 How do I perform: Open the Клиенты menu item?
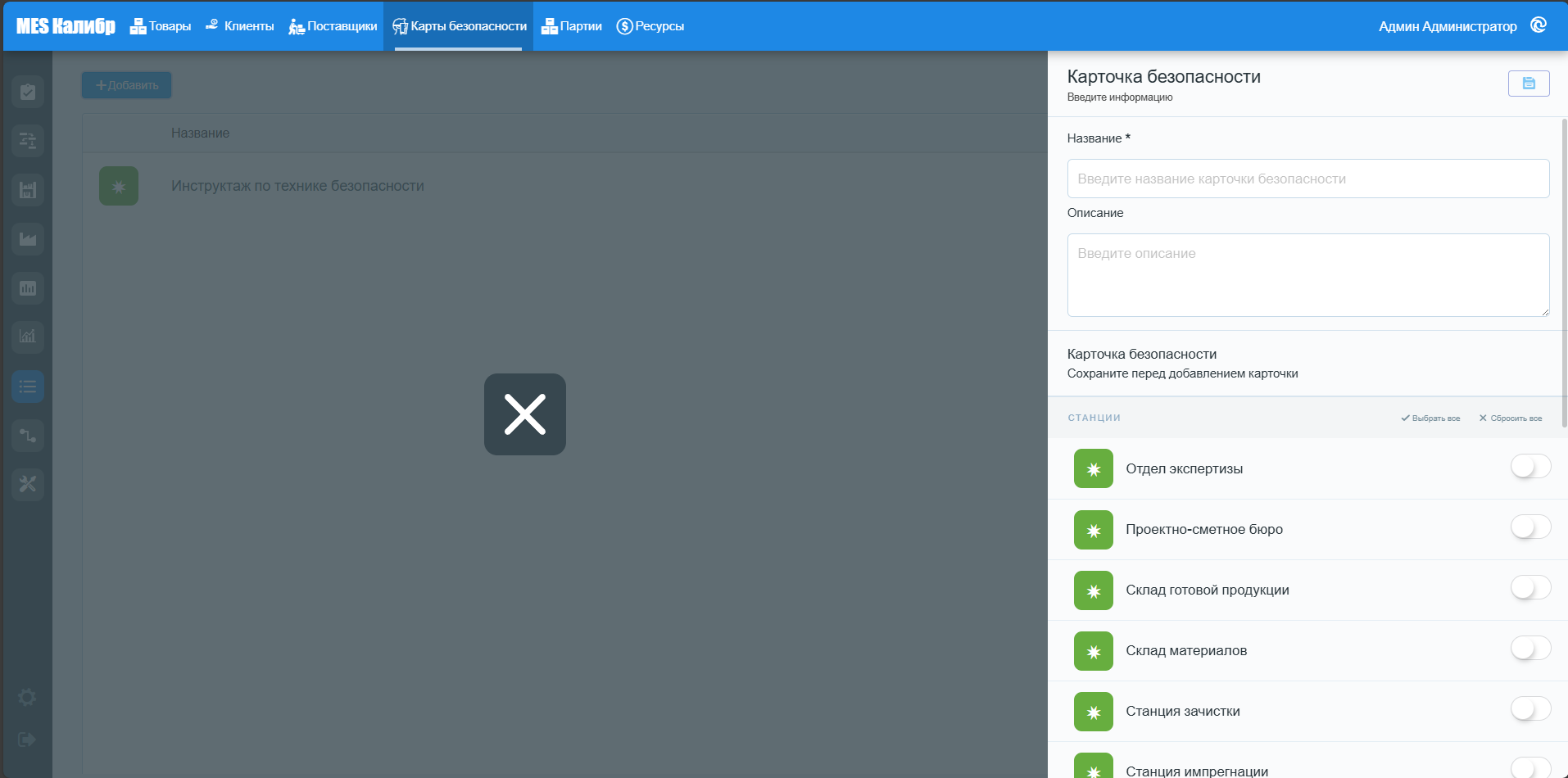pyautogui.click(x=239, y=26)
